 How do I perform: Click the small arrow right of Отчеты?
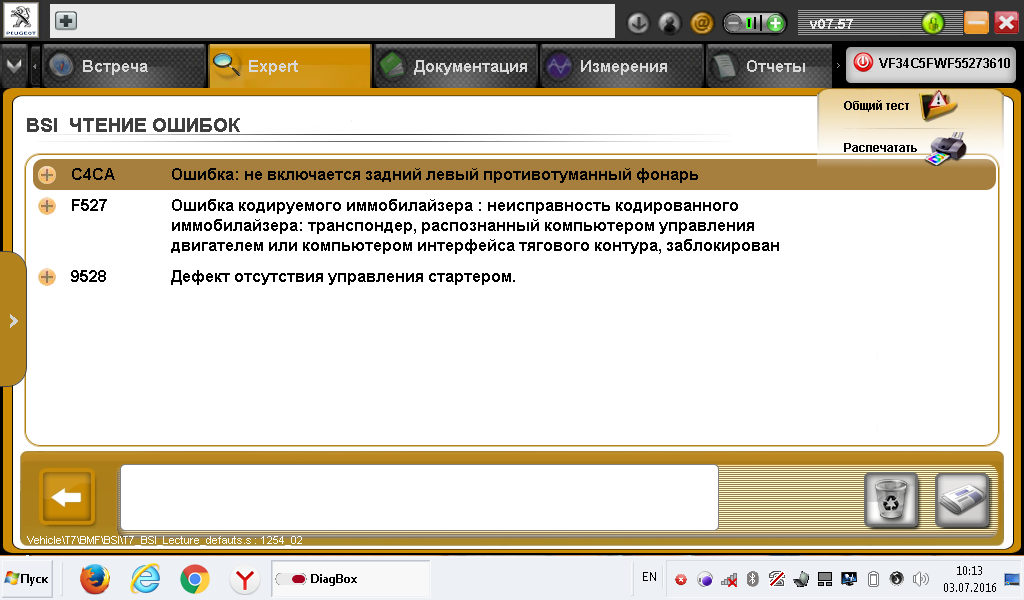[x=838, y=66]
